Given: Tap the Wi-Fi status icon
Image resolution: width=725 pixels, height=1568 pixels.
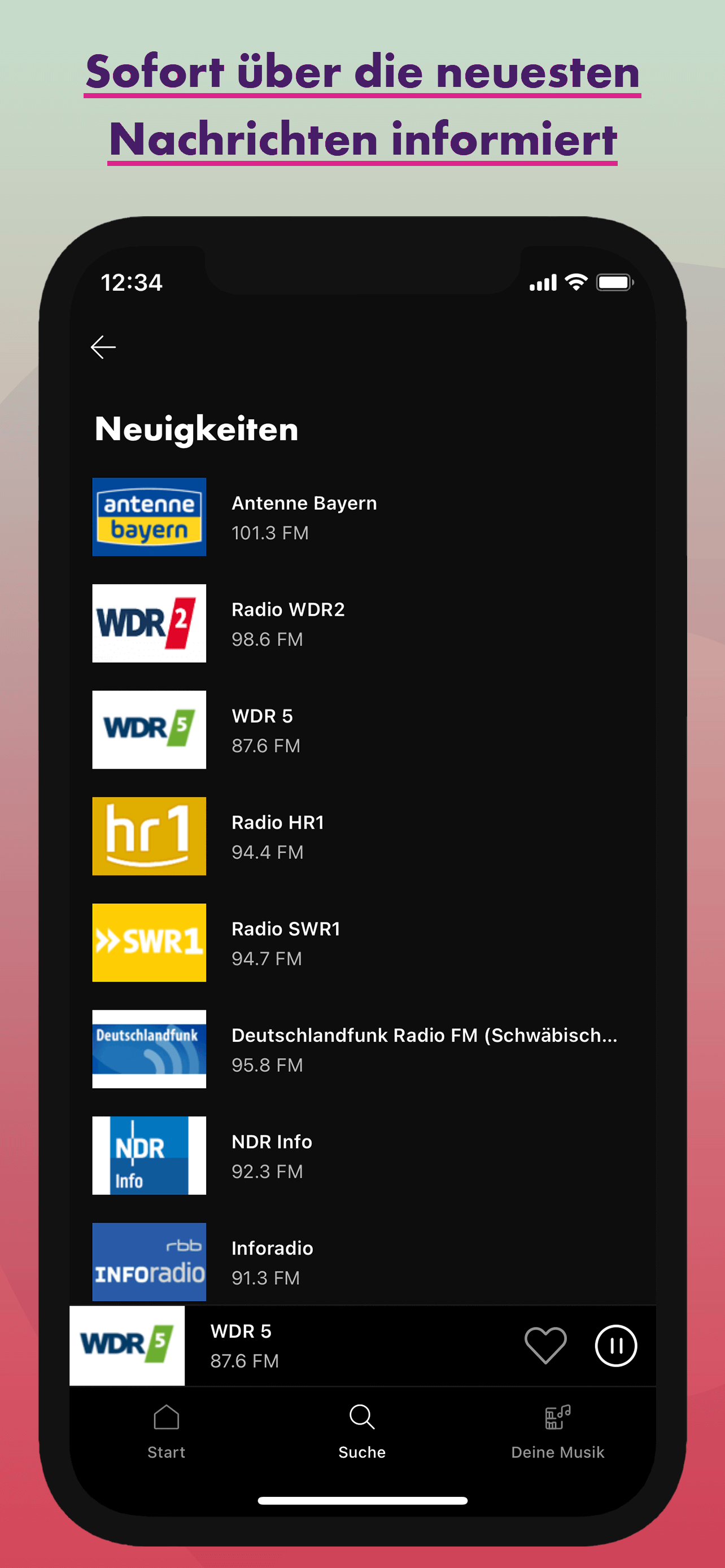Looking at the screenshot, I should [576, 282].
